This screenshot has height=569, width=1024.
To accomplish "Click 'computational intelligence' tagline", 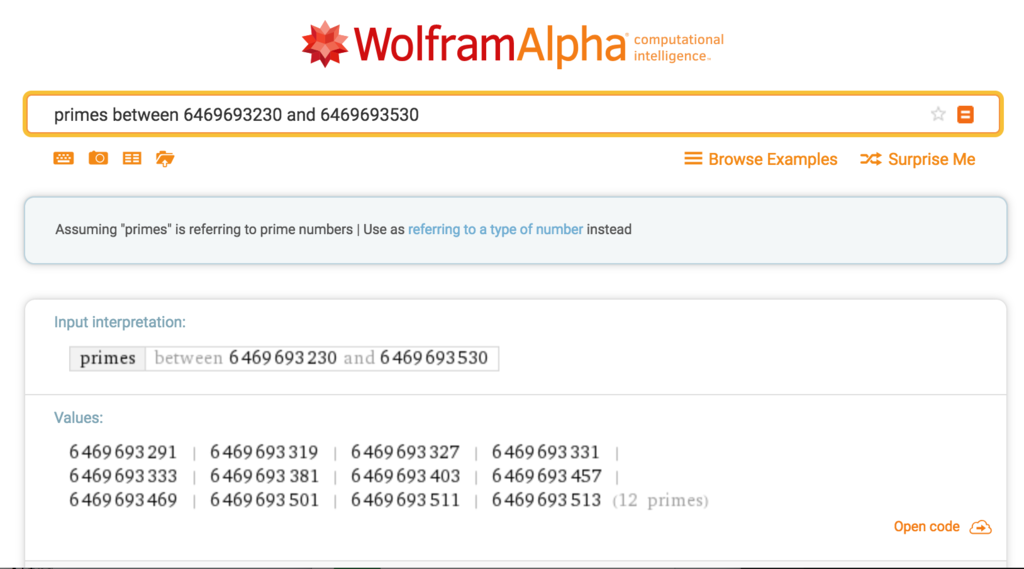I will (x=679, y=48).
